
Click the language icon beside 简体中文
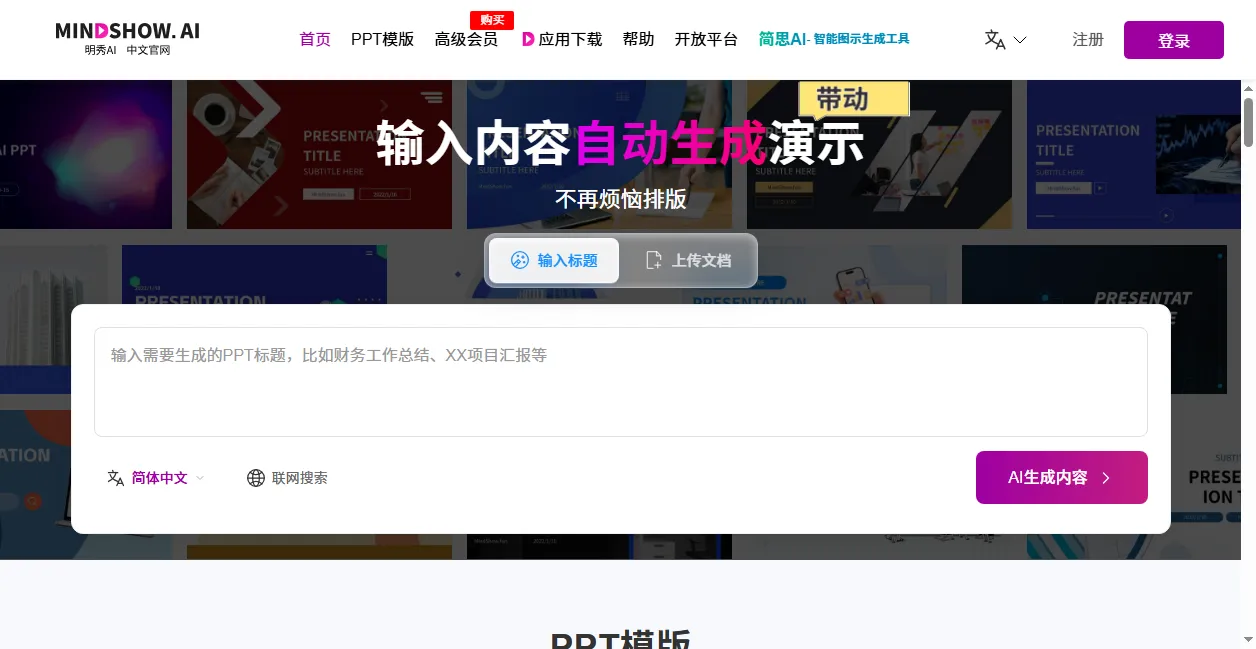[116, 478]
